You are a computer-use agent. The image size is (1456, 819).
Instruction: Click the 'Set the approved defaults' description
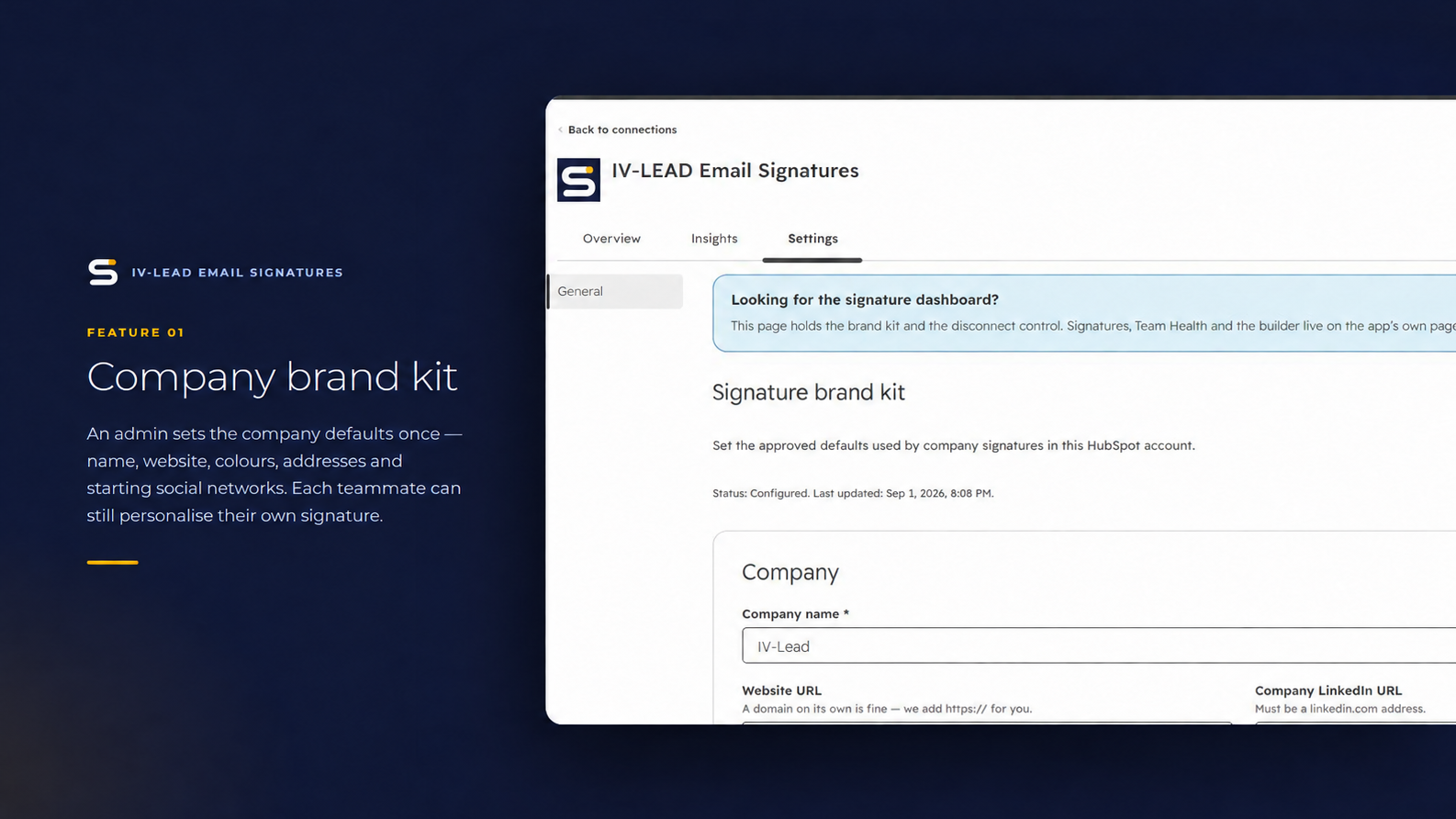[954, 445]
